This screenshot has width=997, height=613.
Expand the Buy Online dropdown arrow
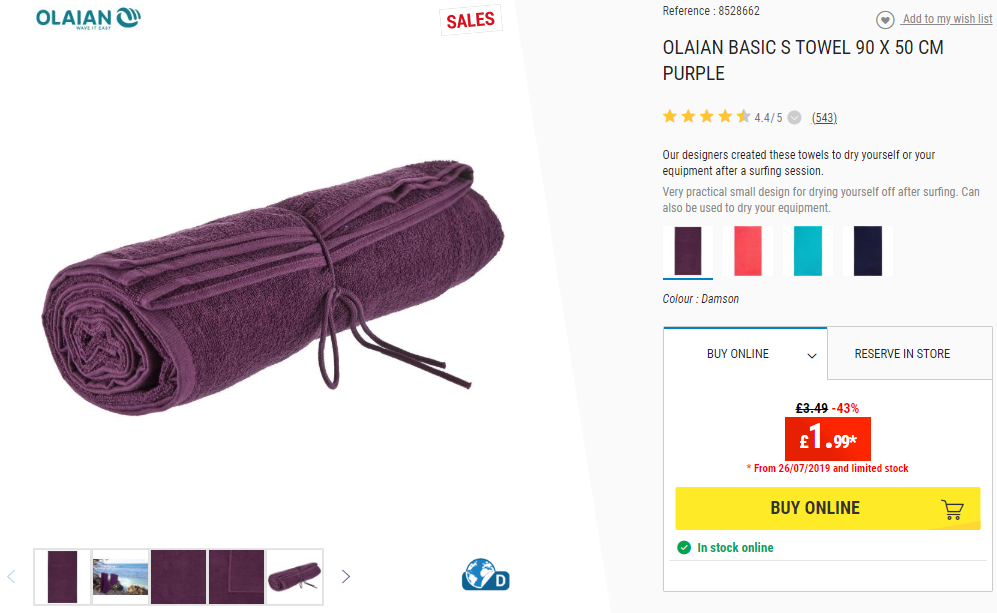coord(811,355)
